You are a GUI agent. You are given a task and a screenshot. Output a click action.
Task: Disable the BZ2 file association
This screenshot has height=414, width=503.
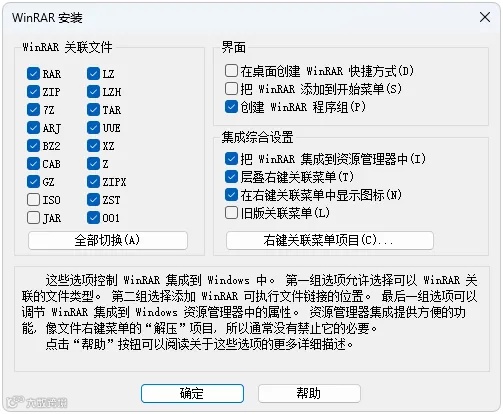click(33, 146)
